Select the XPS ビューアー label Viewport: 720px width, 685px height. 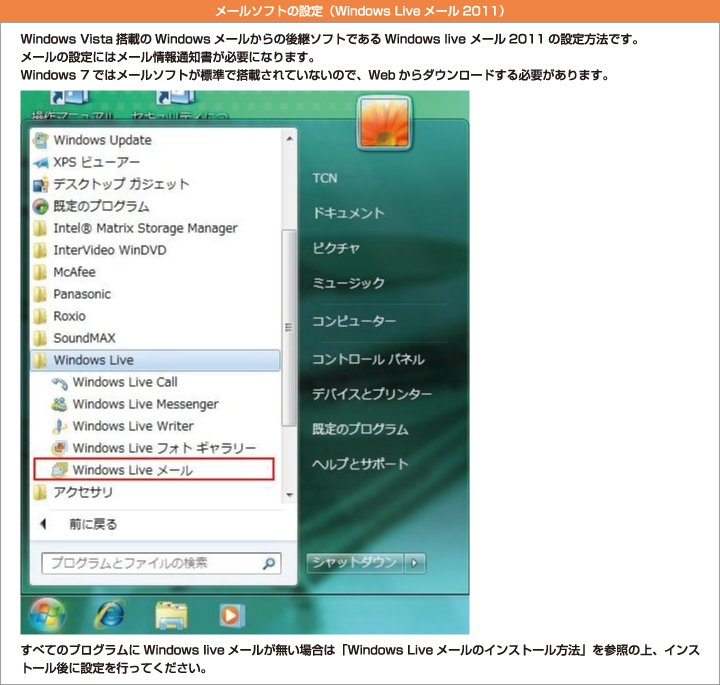click(96, 162)
